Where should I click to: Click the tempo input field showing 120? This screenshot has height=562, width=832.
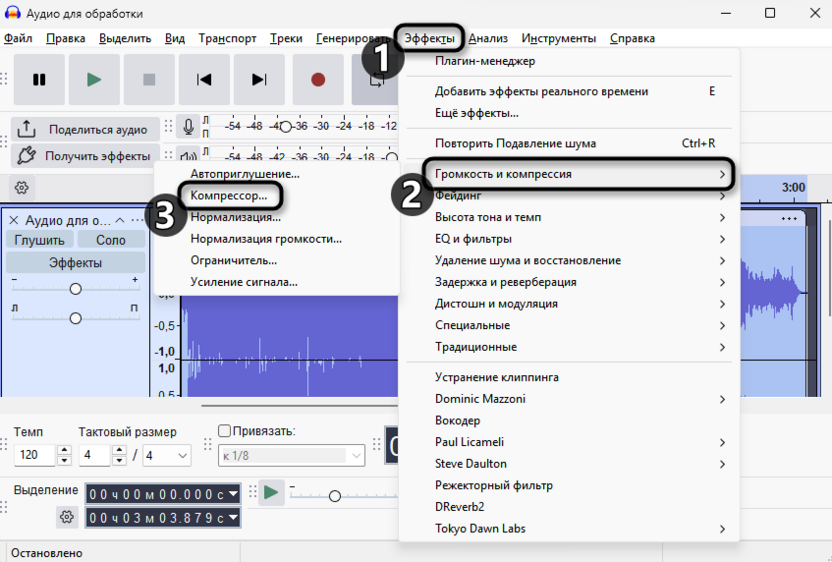(x=34, y=455)
